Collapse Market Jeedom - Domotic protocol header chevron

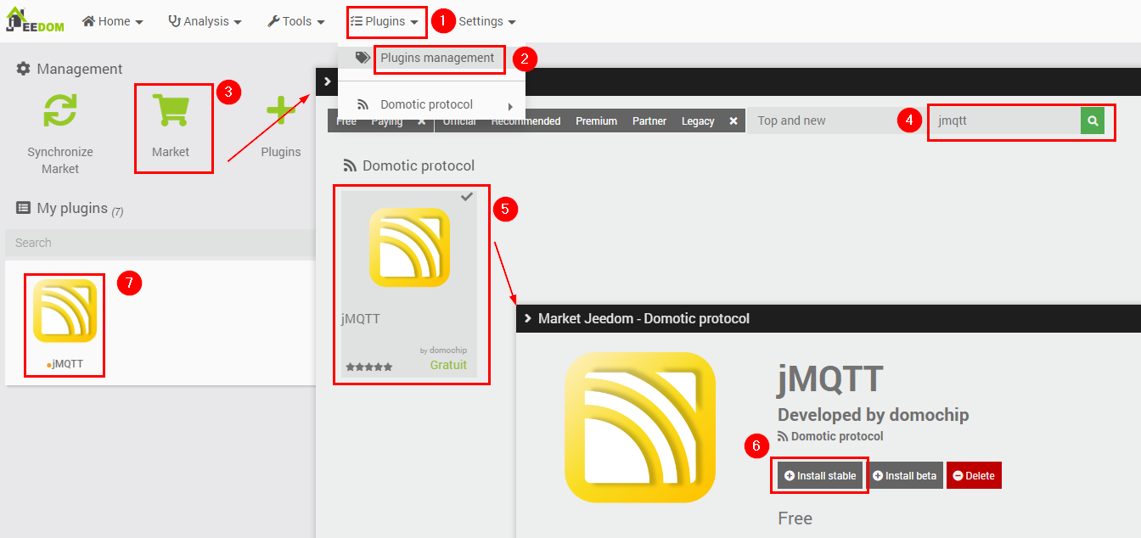pyautogui.click(x=528, y=318)
